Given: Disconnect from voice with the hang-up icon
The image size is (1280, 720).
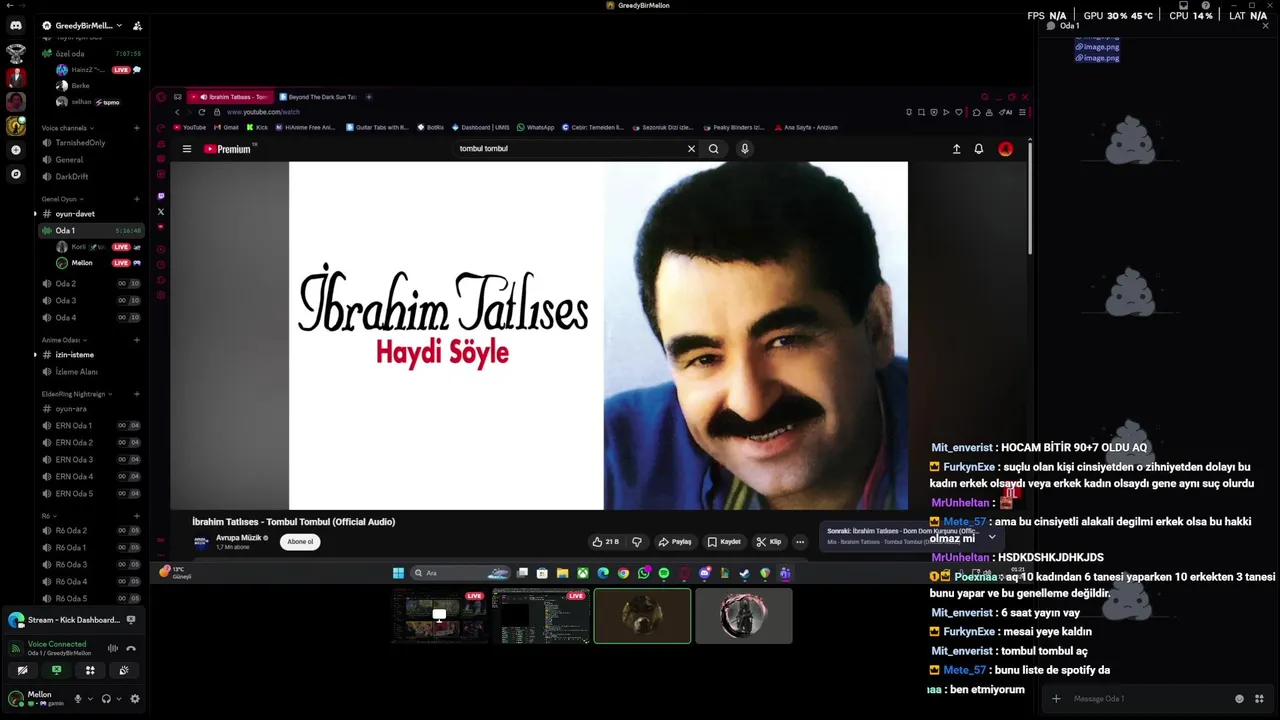Looking at the screenshot, I should pos(131,648).
